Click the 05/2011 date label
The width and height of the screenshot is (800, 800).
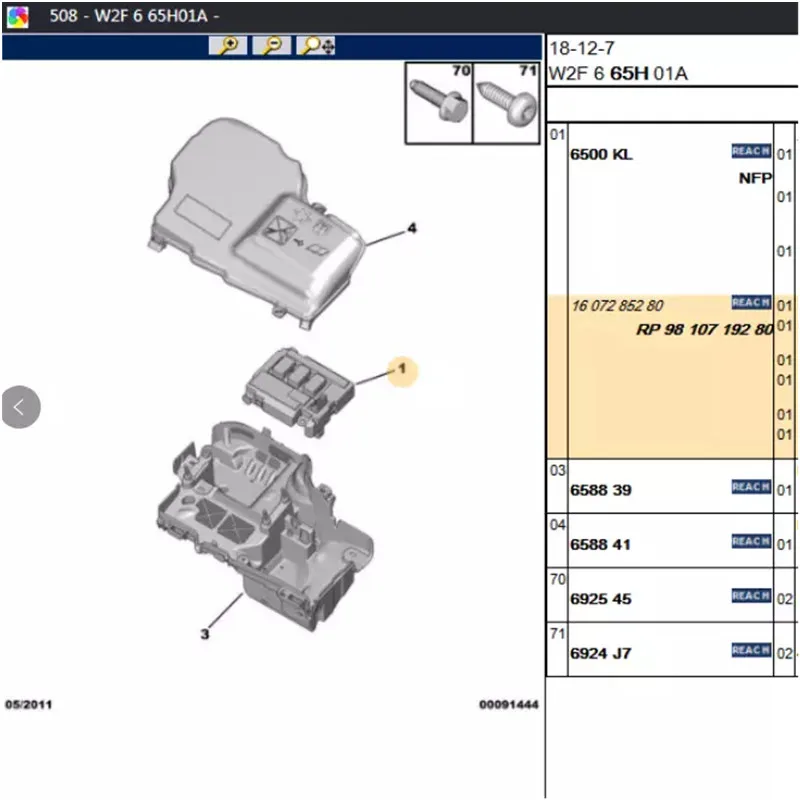(x=29, y=705)
